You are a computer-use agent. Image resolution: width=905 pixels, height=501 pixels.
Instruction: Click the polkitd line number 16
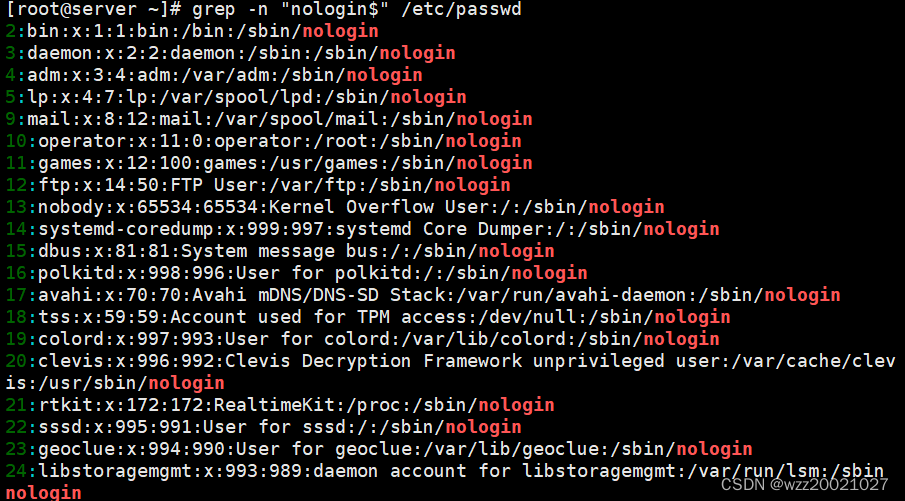pyautogui.click(x=16, y=273)
